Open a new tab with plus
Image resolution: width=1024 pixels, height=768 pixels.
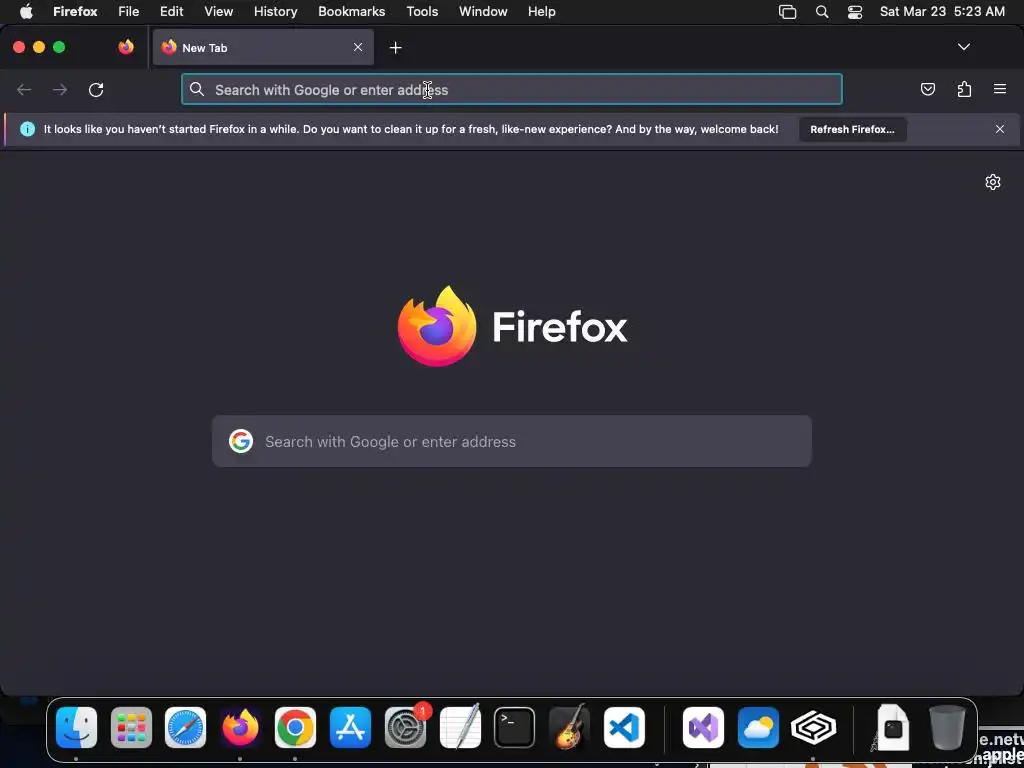[395, 48]
